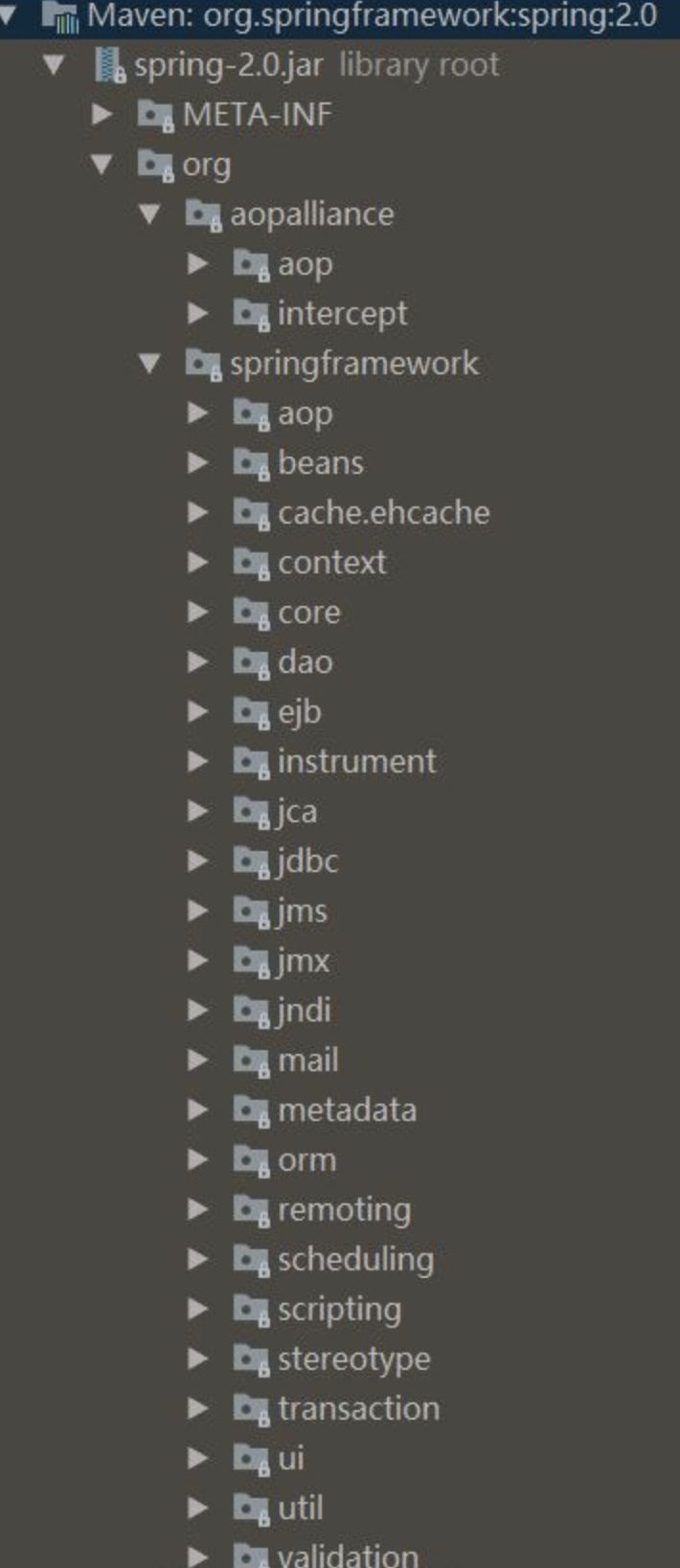Collapse the springframework package node
680x1568 pixels.
149,364
